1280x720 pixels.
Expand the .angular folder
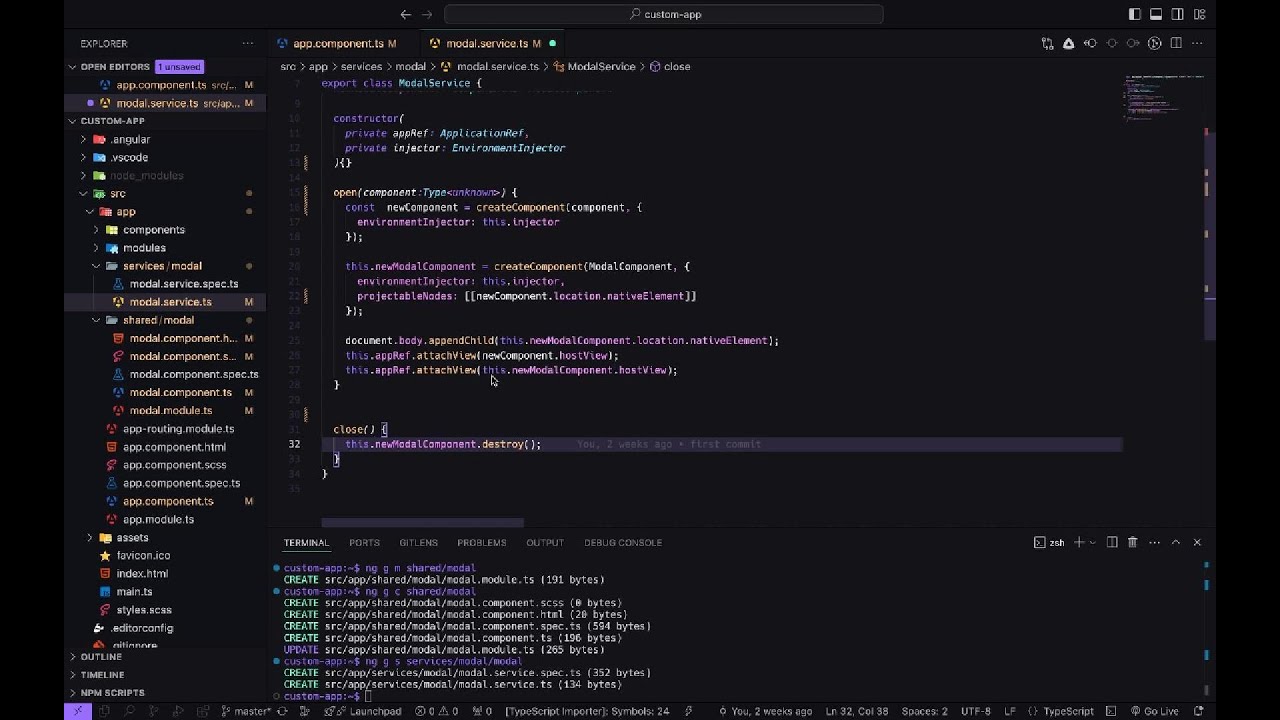pyautogui.click(x=83, y=140)
